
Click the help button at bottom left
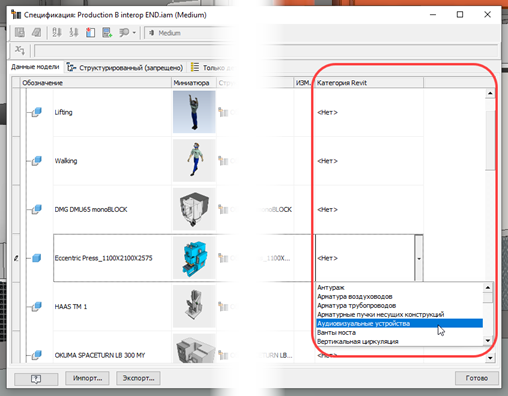[x=36, y=379]
